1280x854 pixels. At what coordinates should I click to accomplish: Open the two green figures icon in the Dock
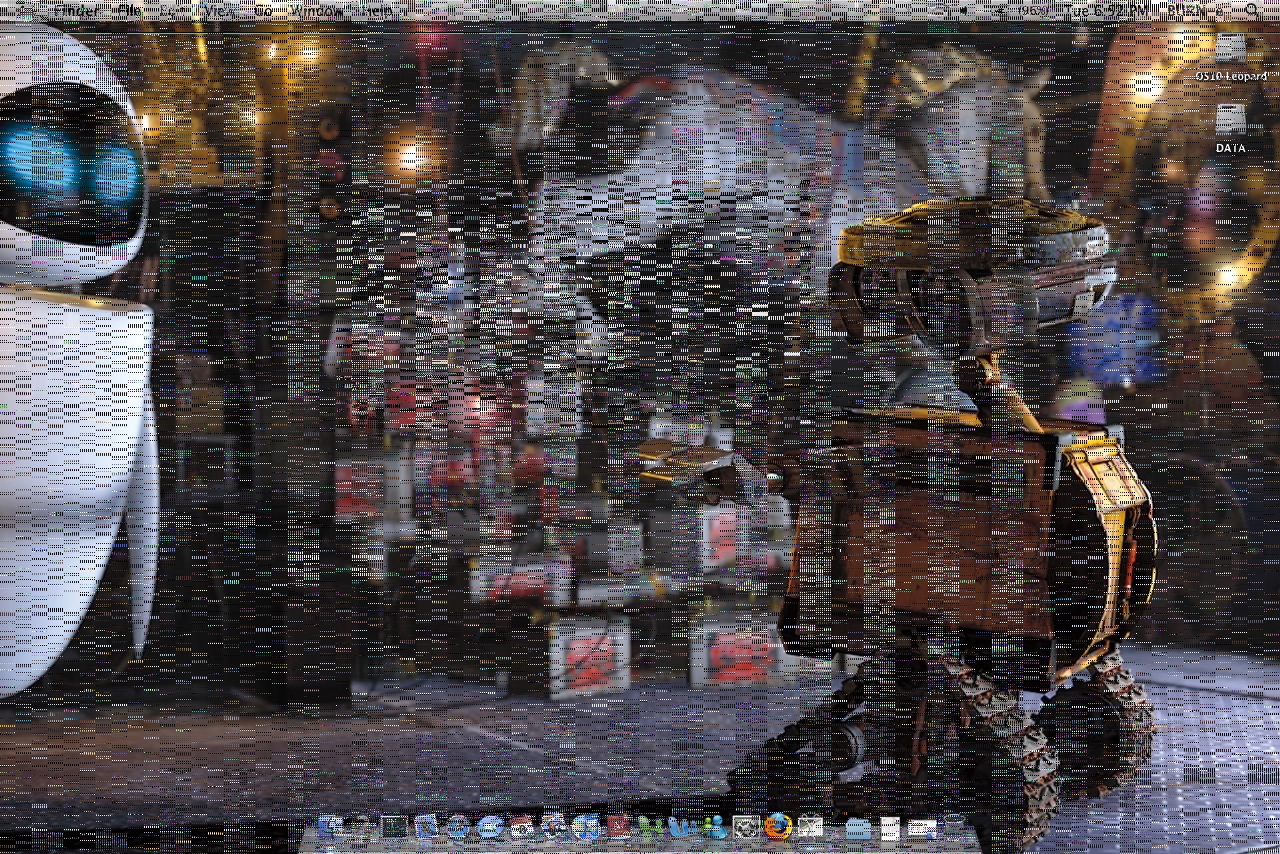point(651,826)
